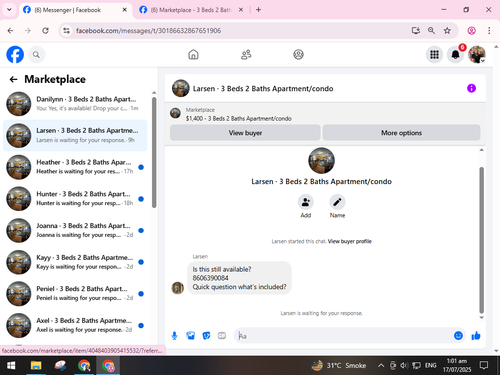Image resolution: width=500 pixels, height=375 pixels.
Task: Open the Facebook apps grid menu
Action: point(434,54)
